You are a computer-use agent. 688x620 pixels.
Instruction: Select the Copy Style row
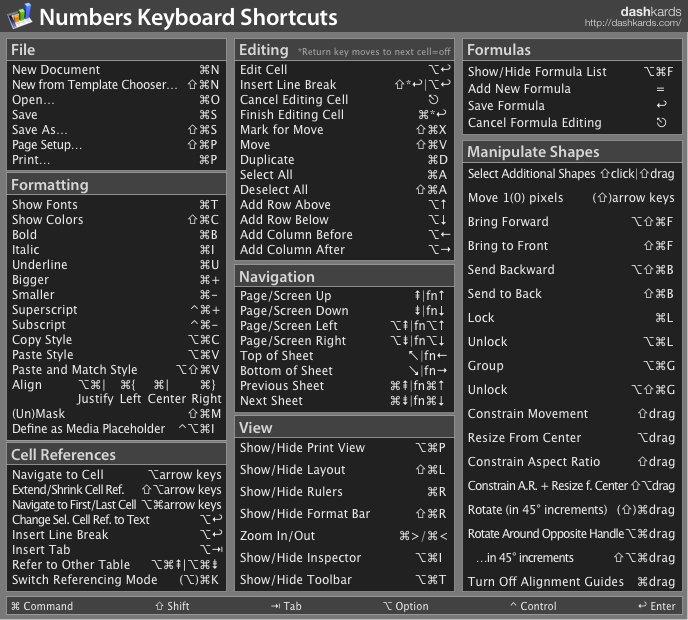tap(116, 340)
